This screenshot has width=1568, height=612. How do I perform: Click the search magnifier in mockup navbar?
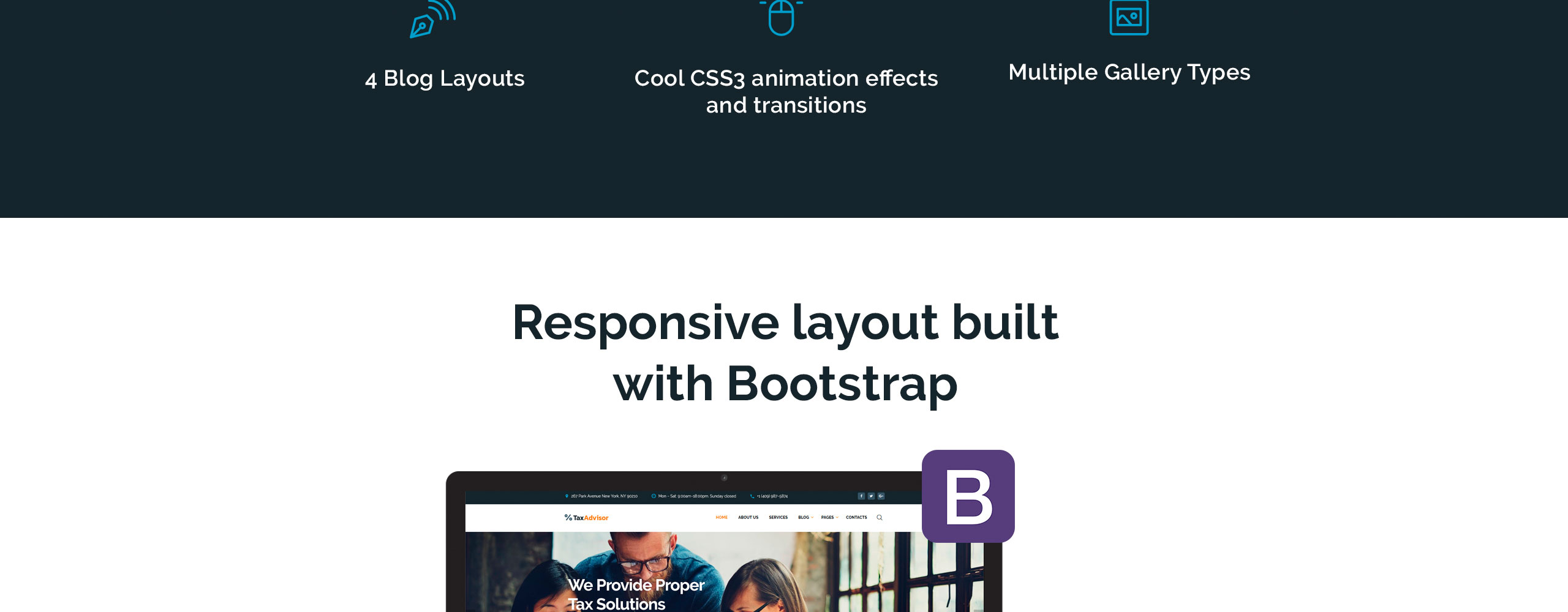tap(880, 518)
